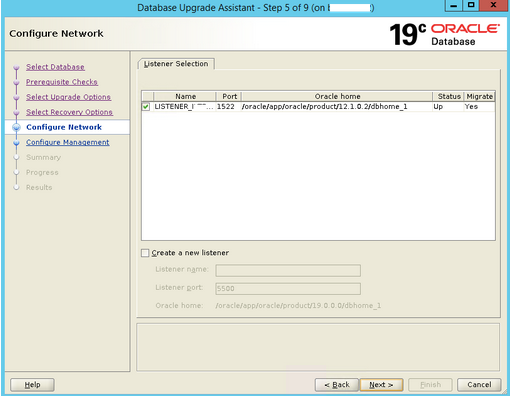The width and height of the screenshot is (510, 396).
Task: Click the Select Database step bullet icon
Action: click(16, 67)
